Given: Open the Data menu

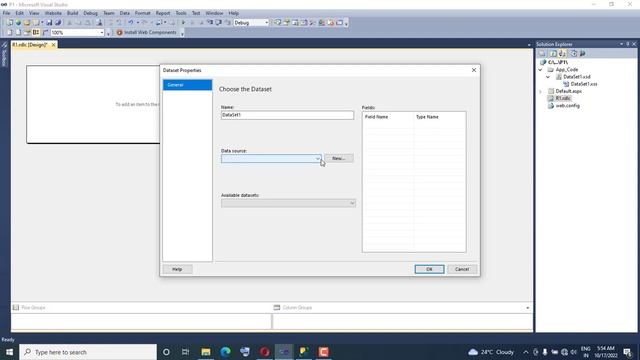Looking at the screenshot, I should click(x=124, y=13).
